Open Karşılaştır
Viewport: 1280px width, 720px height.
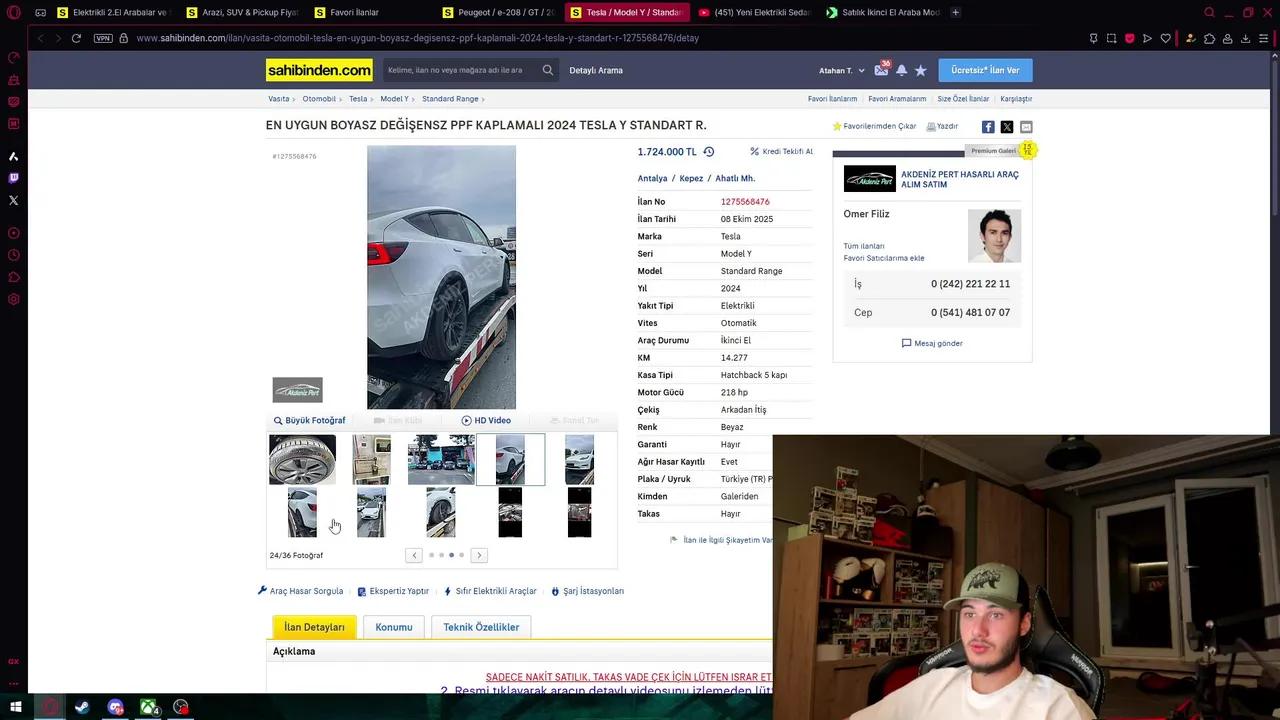click(x=1016, y=99)
